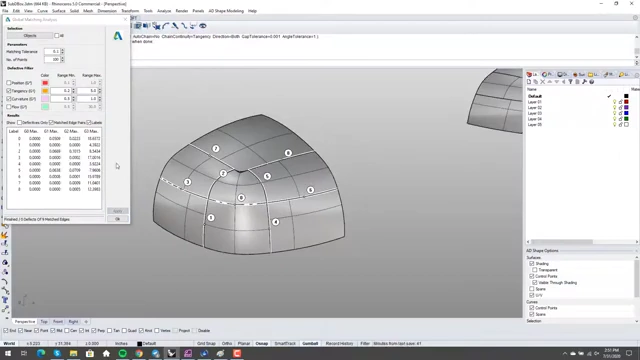The height and width of the screenshot is (360, 640).
Task: Click the delete layer X icon
Action: click(542, 82)
